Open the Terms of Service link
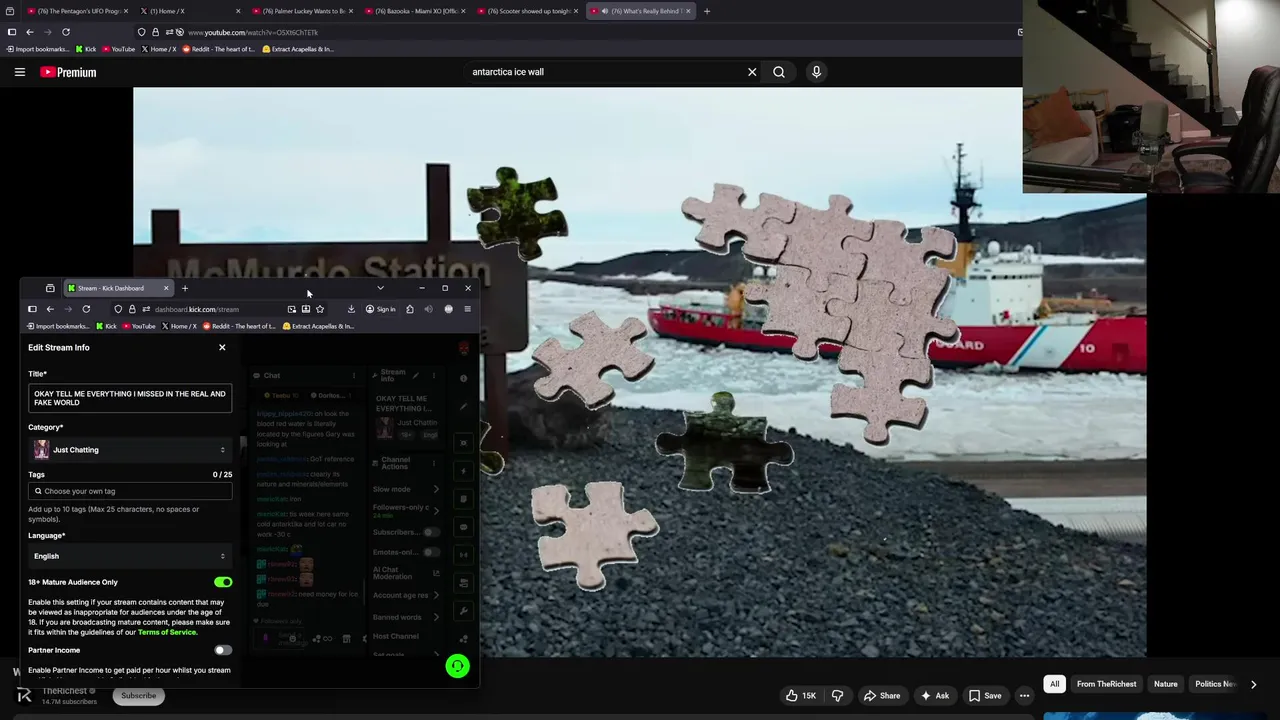 click(167, 632)
